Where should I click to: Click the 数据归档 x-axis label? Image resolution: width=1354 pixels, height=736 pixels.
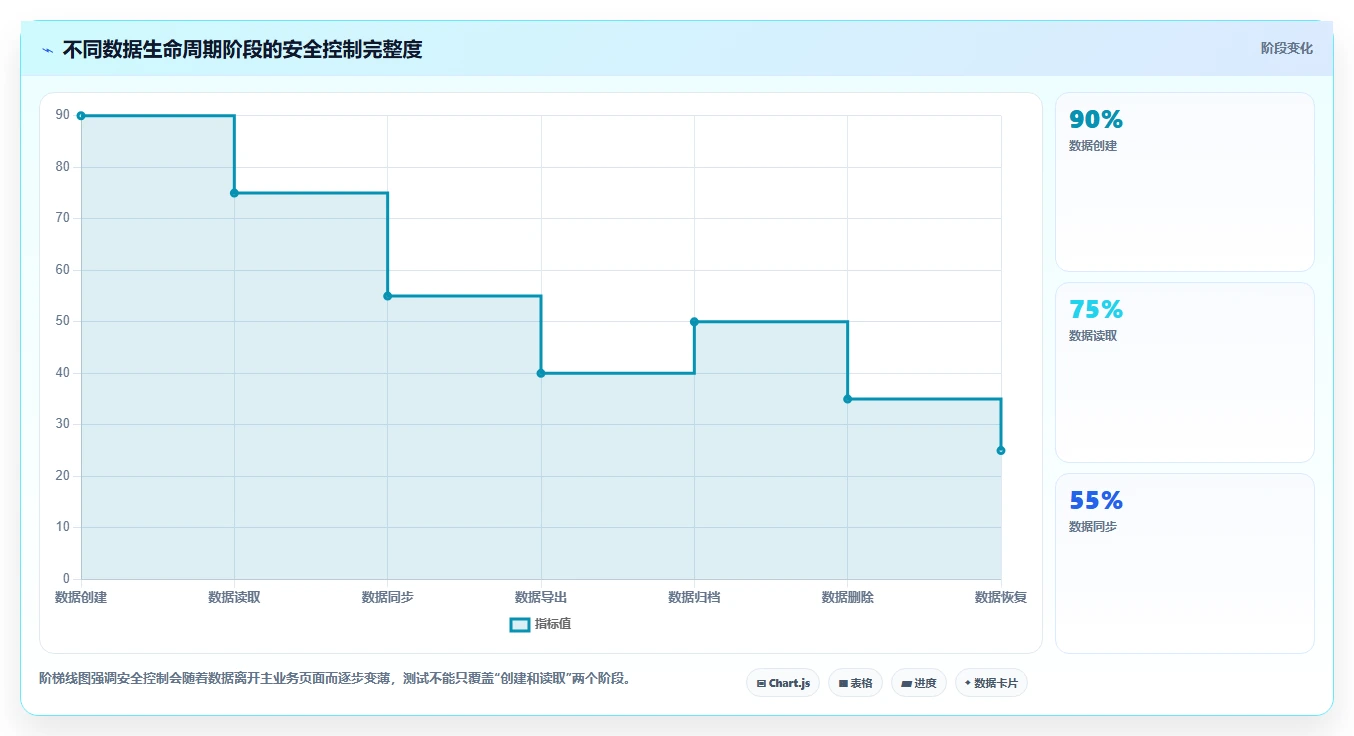coord(694,598)
